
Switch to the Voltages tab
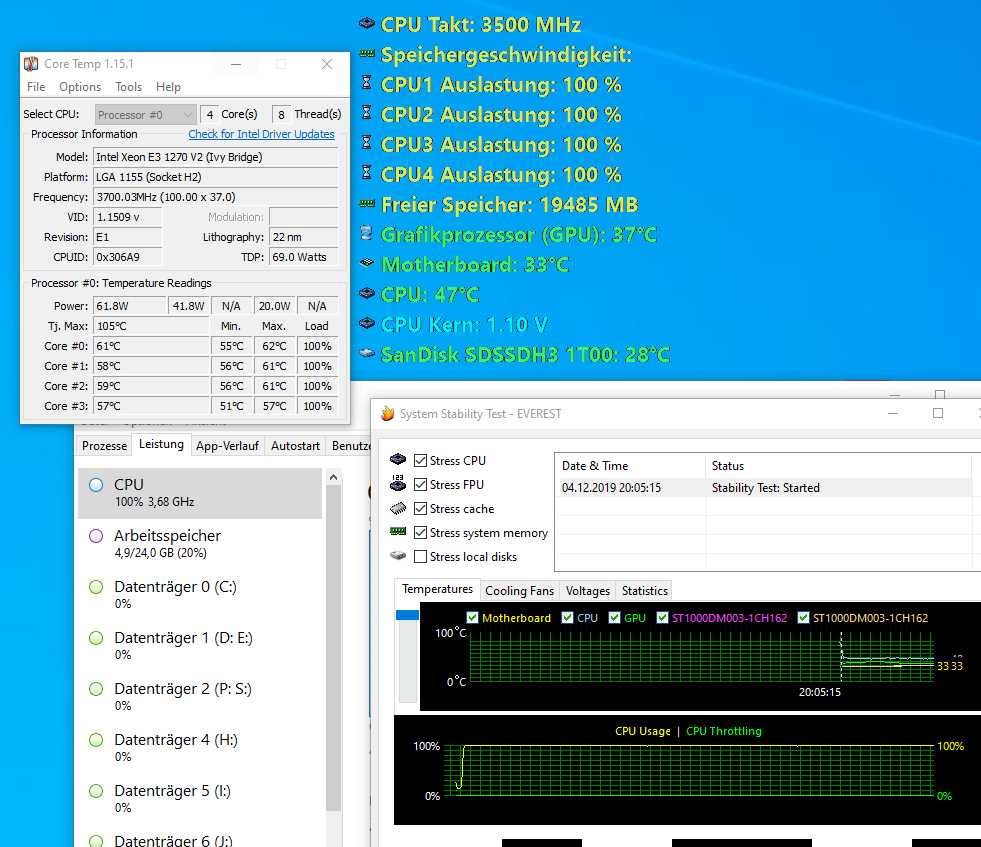click(x=587, y=591)
